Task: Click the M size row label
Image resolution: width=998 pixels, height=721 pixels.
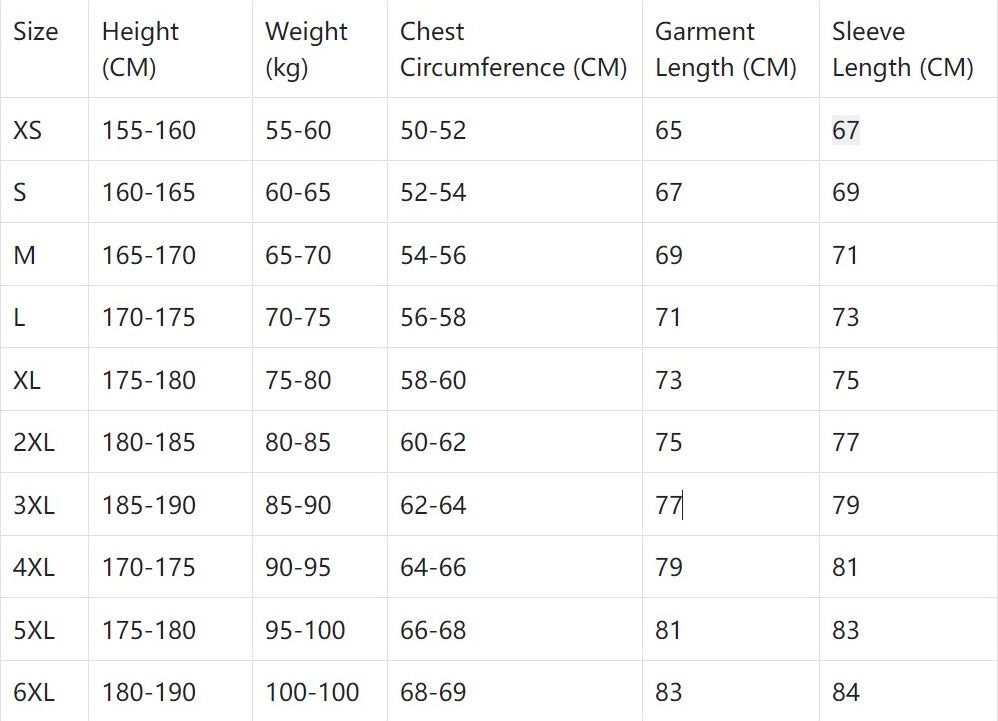Action: click(x=25, y=255)
